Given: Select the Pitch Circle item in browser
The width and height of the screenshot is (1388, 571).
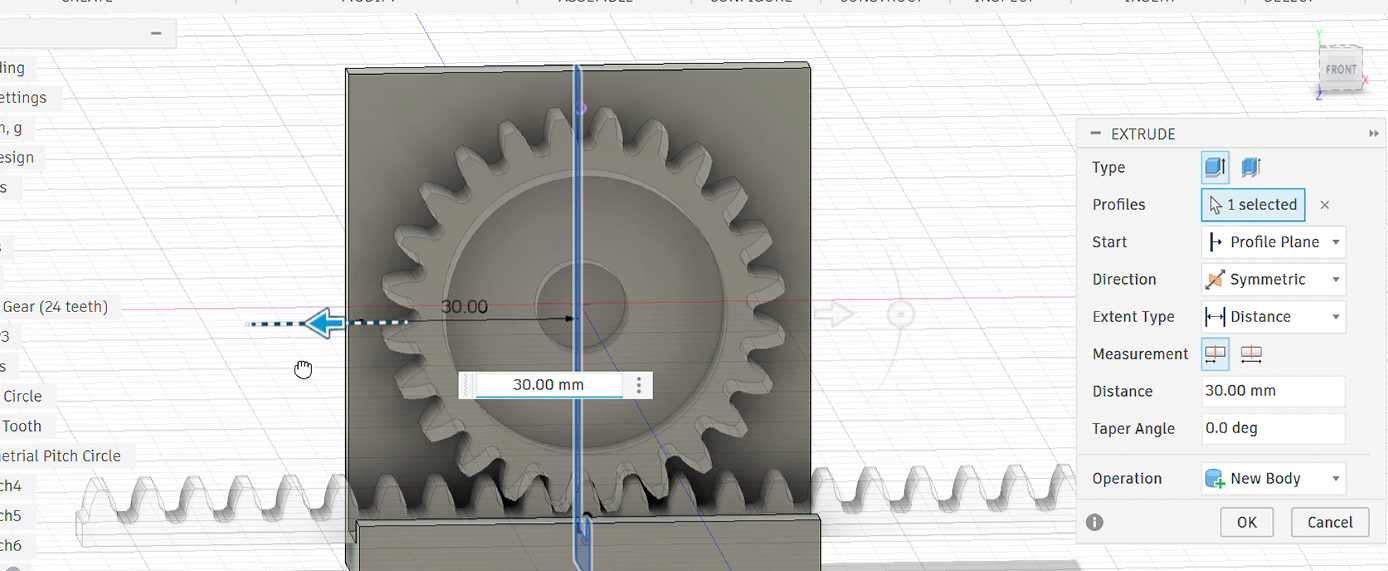Looking at the screenshot, I should pyautogui.click(x=60, y=456).
